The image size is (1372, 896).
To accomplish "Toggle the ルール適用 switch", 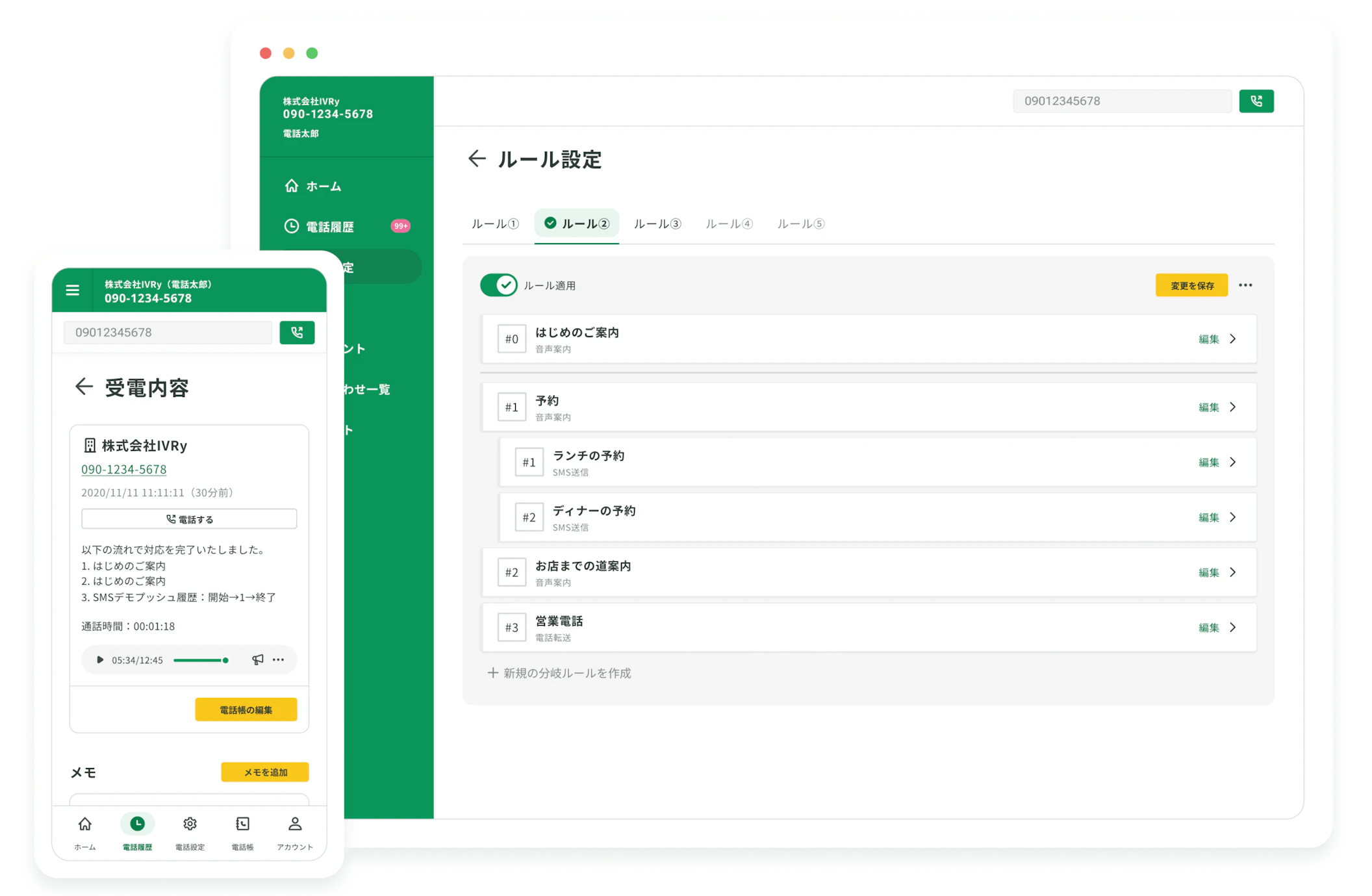I will click(x=499, y=285).
